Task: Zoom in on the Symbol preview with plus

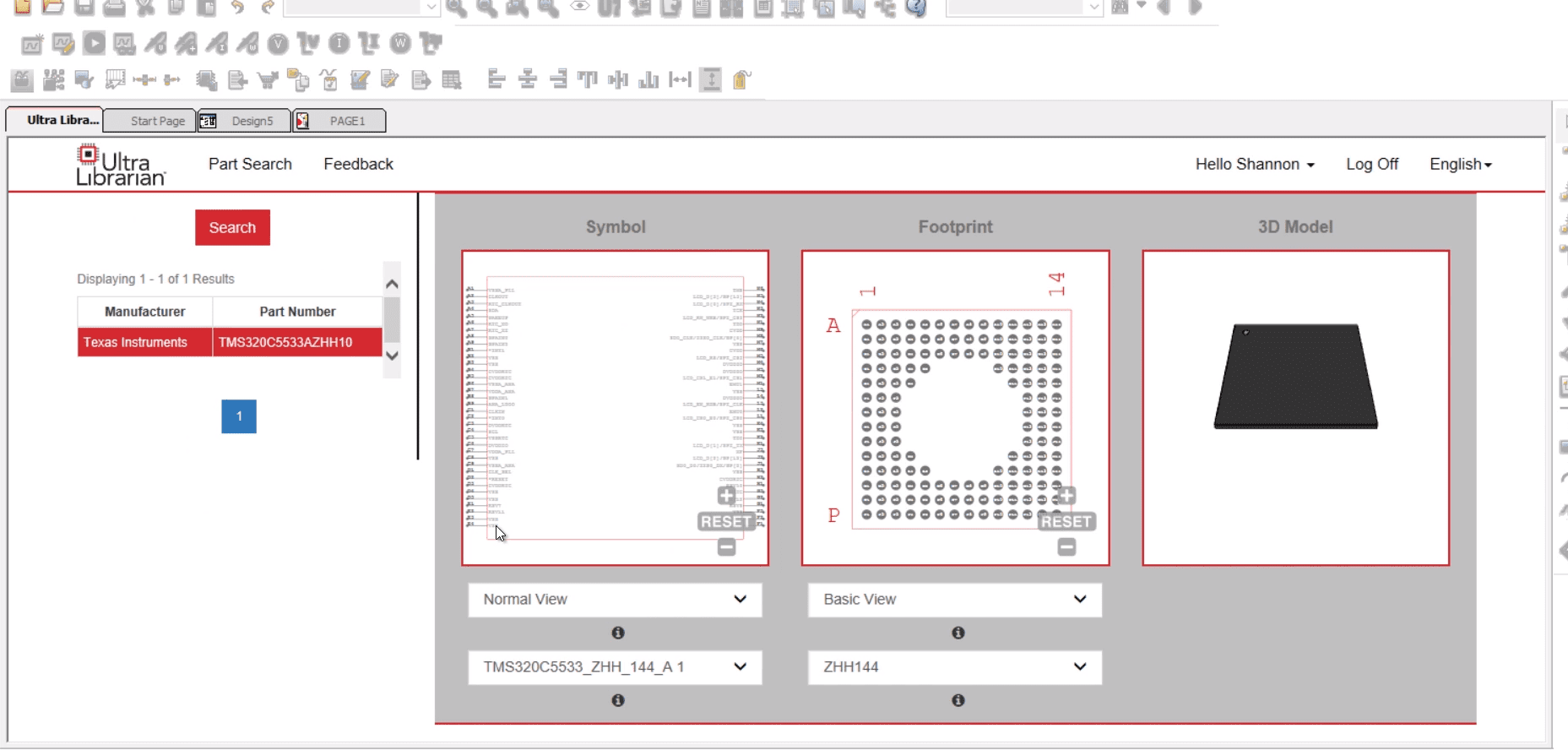Action: [x=726, y=496]
